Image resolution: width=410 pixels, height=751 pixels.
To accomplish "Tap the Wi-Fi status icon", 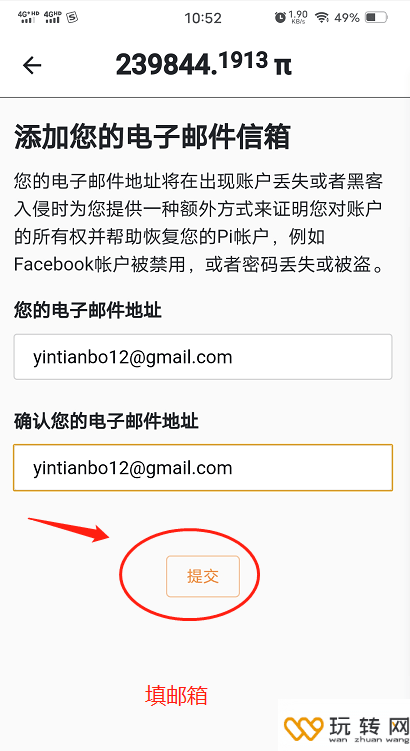I will point(322,18).
